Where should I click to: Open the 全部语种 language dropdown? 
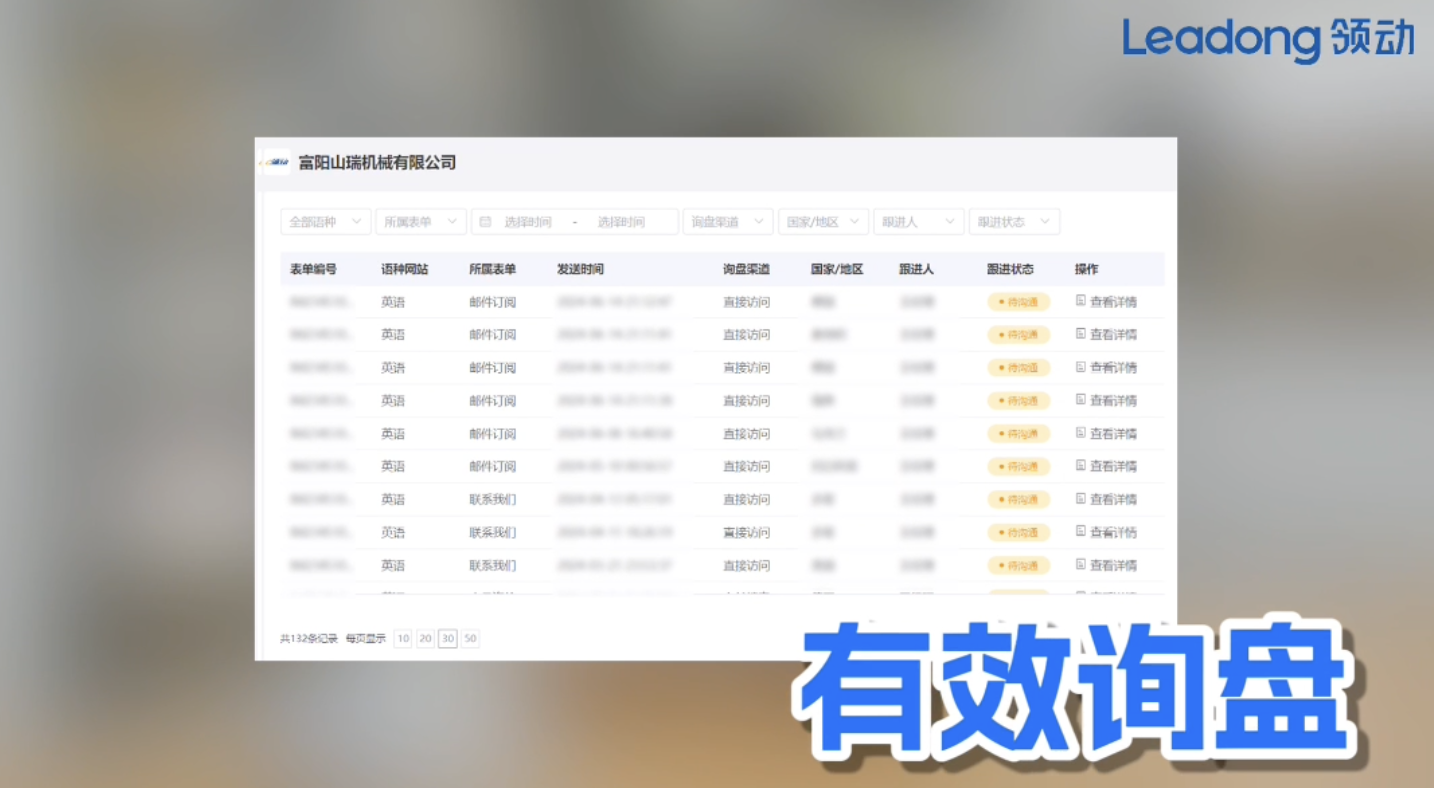coord(325,221)
